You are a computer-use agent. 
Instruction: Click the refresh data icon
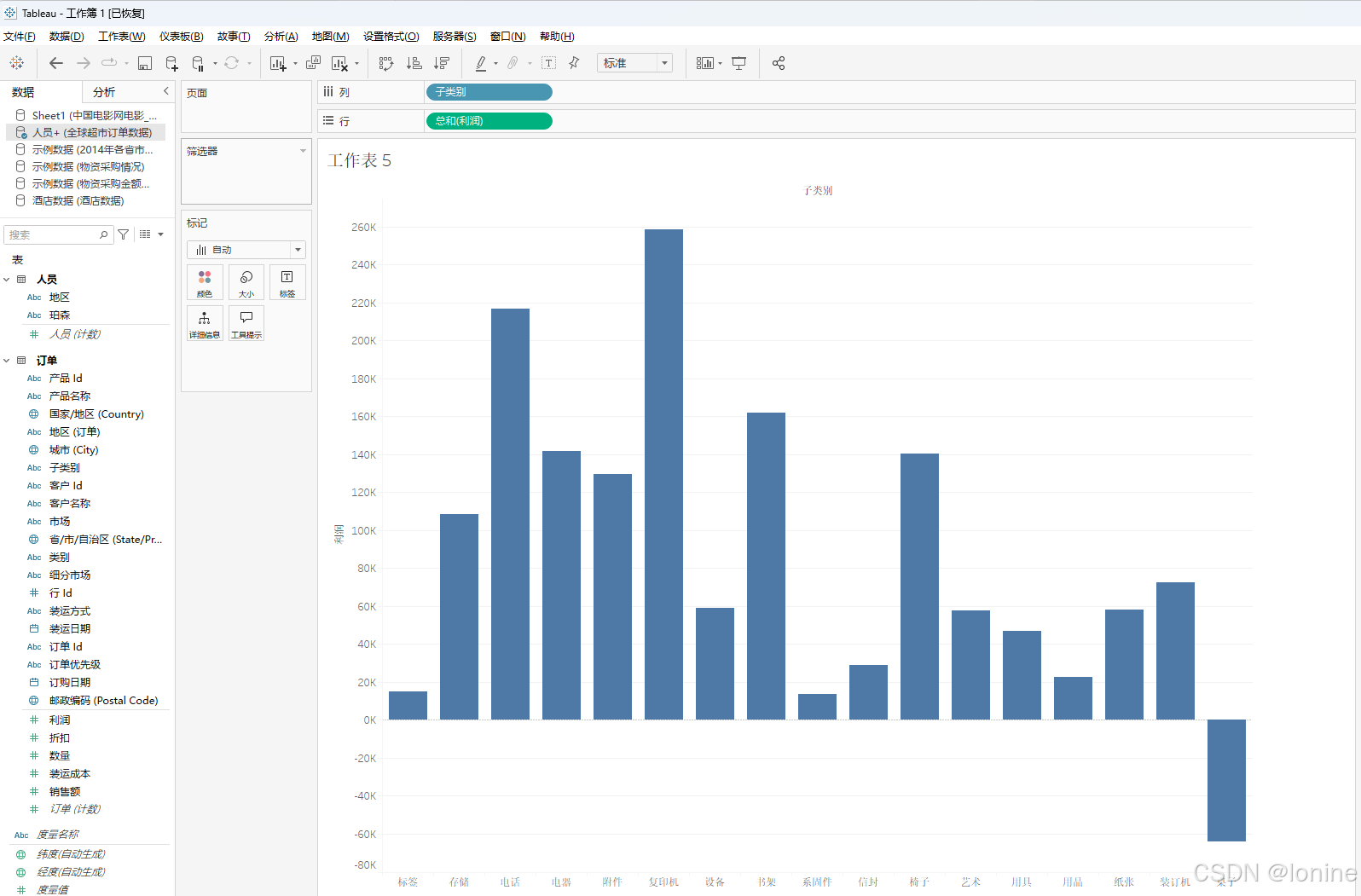pos(231,63)
